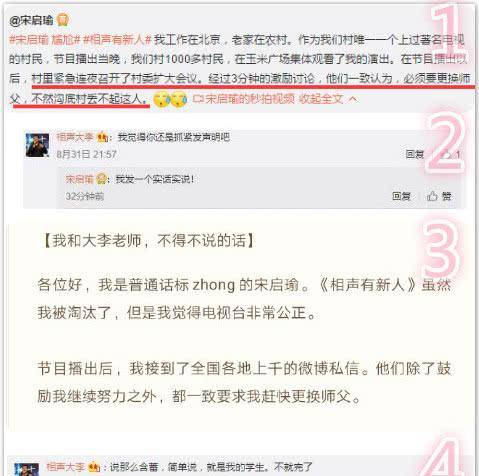Click the verified badge beside 宋启瑜
Viewport: 479px width, 476px height.
pyautogui.click(x=63, y=20)
